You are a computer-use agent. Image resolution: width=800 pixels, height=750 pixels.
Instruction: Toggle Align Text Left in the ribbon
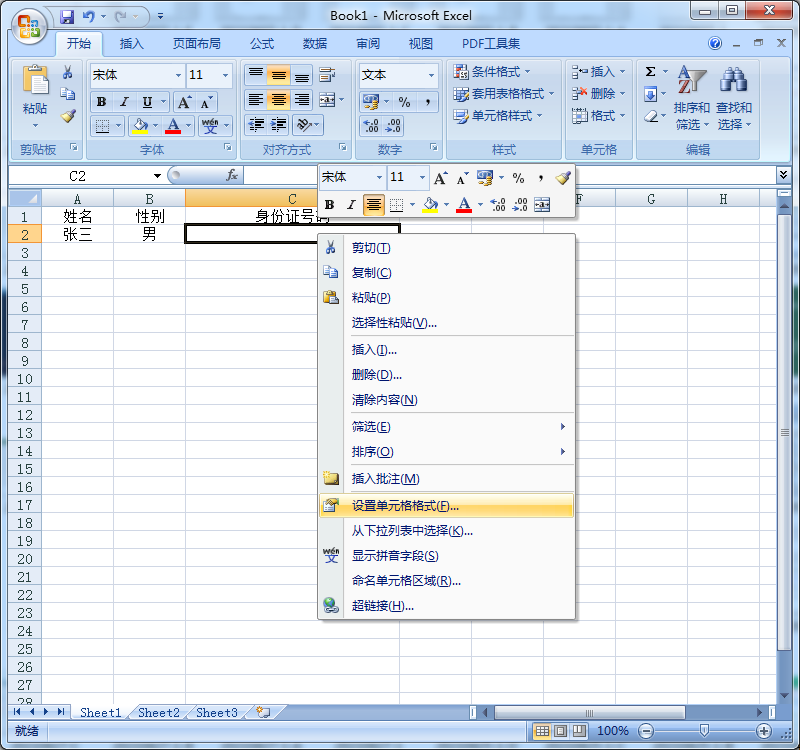tap(256, 100)
